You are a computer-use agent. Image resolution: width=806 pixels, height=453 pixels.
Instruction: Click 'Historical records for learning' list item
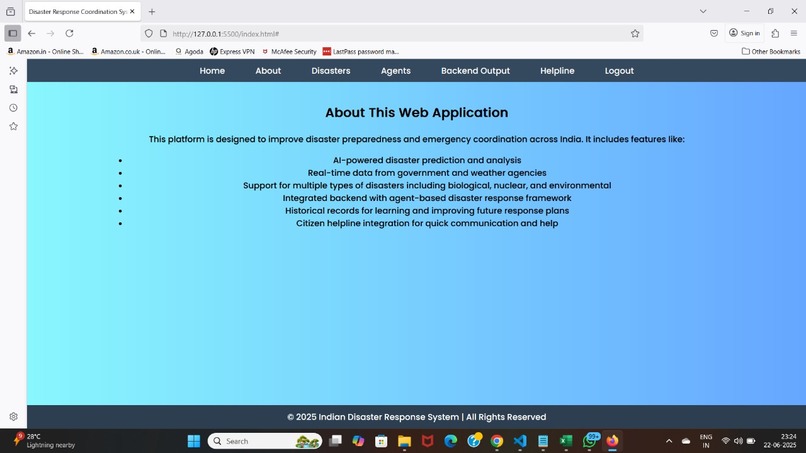click(427, 211)
